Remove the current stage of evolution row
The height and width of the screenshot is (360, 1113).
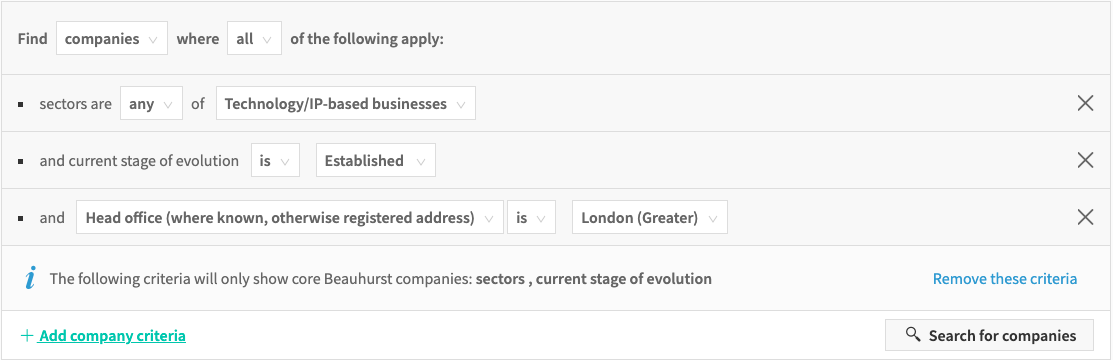pos(1085,160)
